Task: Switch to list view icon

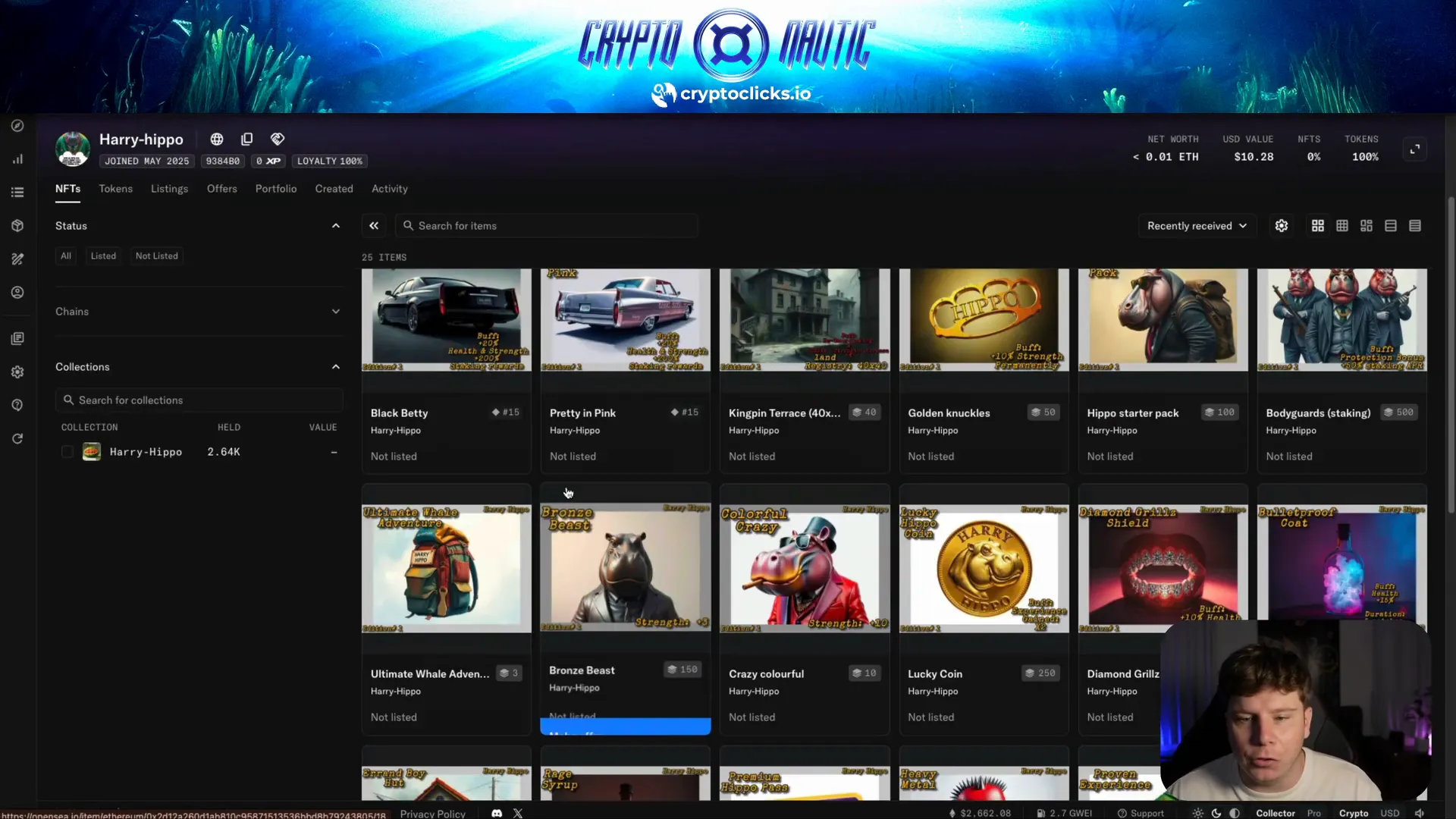Action: coord(1391,226)
